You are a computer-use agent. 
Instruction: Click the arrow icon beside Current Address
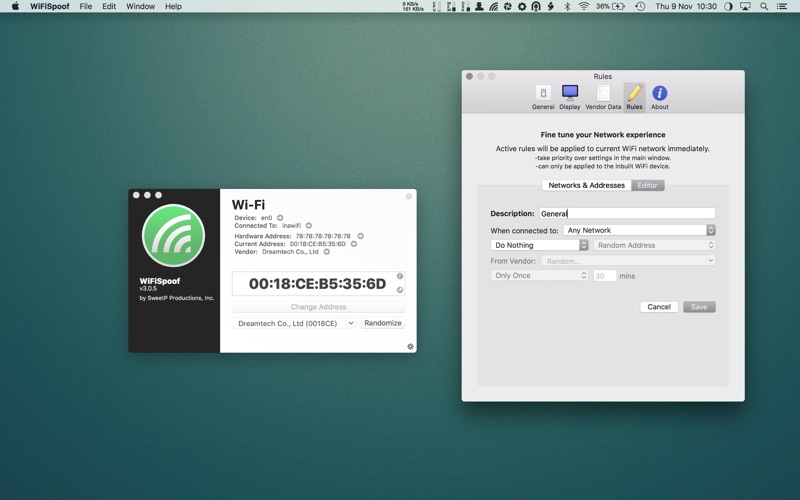pyautogui.click(x=354, y=244)
